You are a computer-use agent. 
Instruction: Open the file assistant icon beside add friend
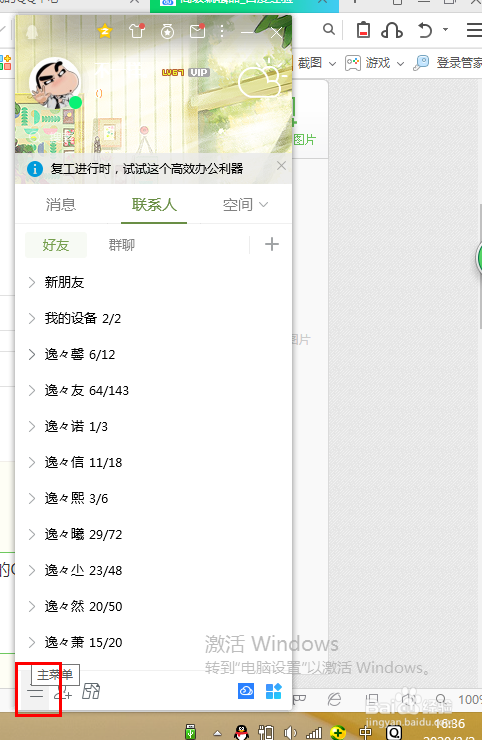point(91,691)
